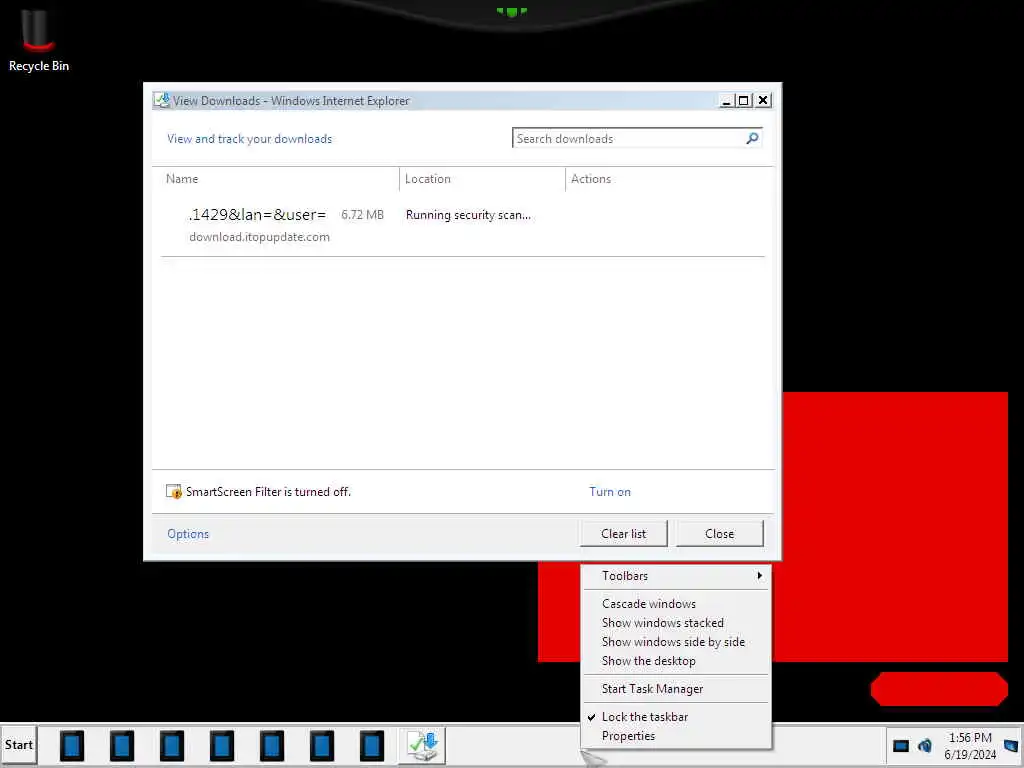
Task: Click the Start button
Action: (18, 745)
